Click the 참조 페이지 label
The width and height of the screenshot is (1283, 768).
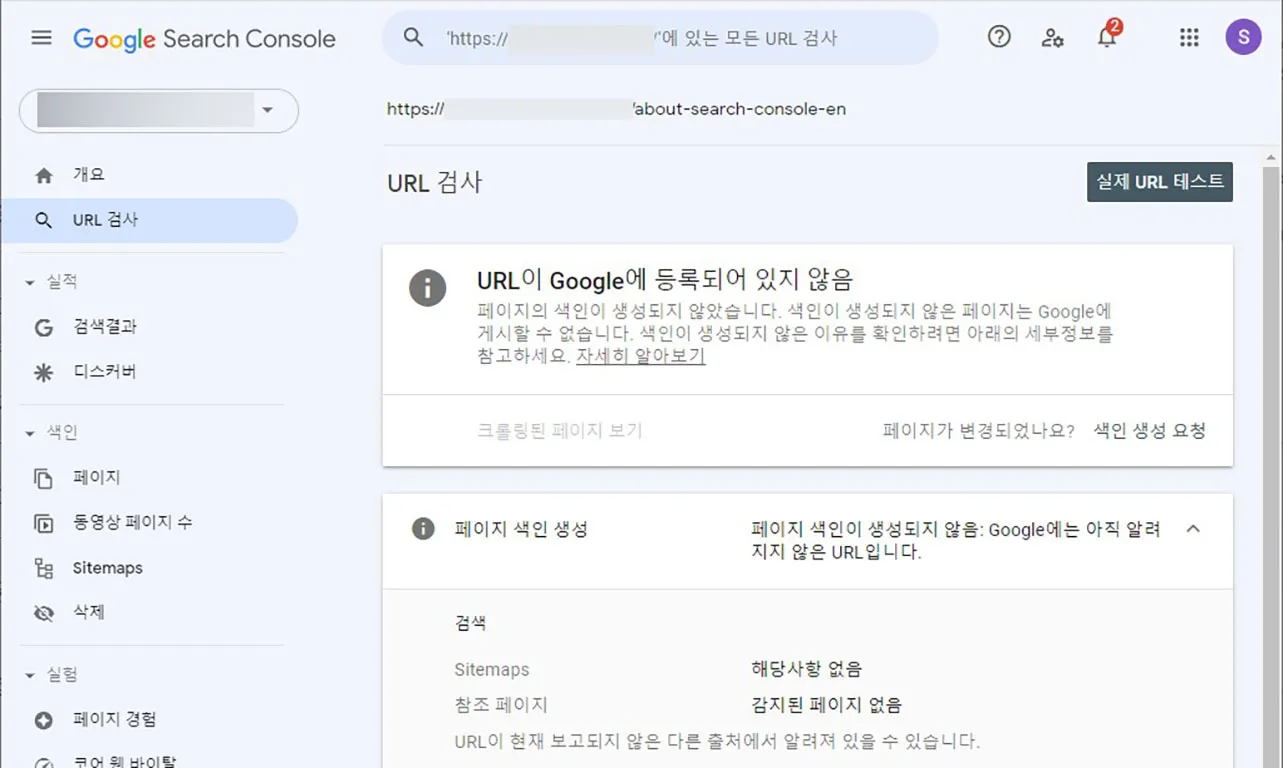501,705
